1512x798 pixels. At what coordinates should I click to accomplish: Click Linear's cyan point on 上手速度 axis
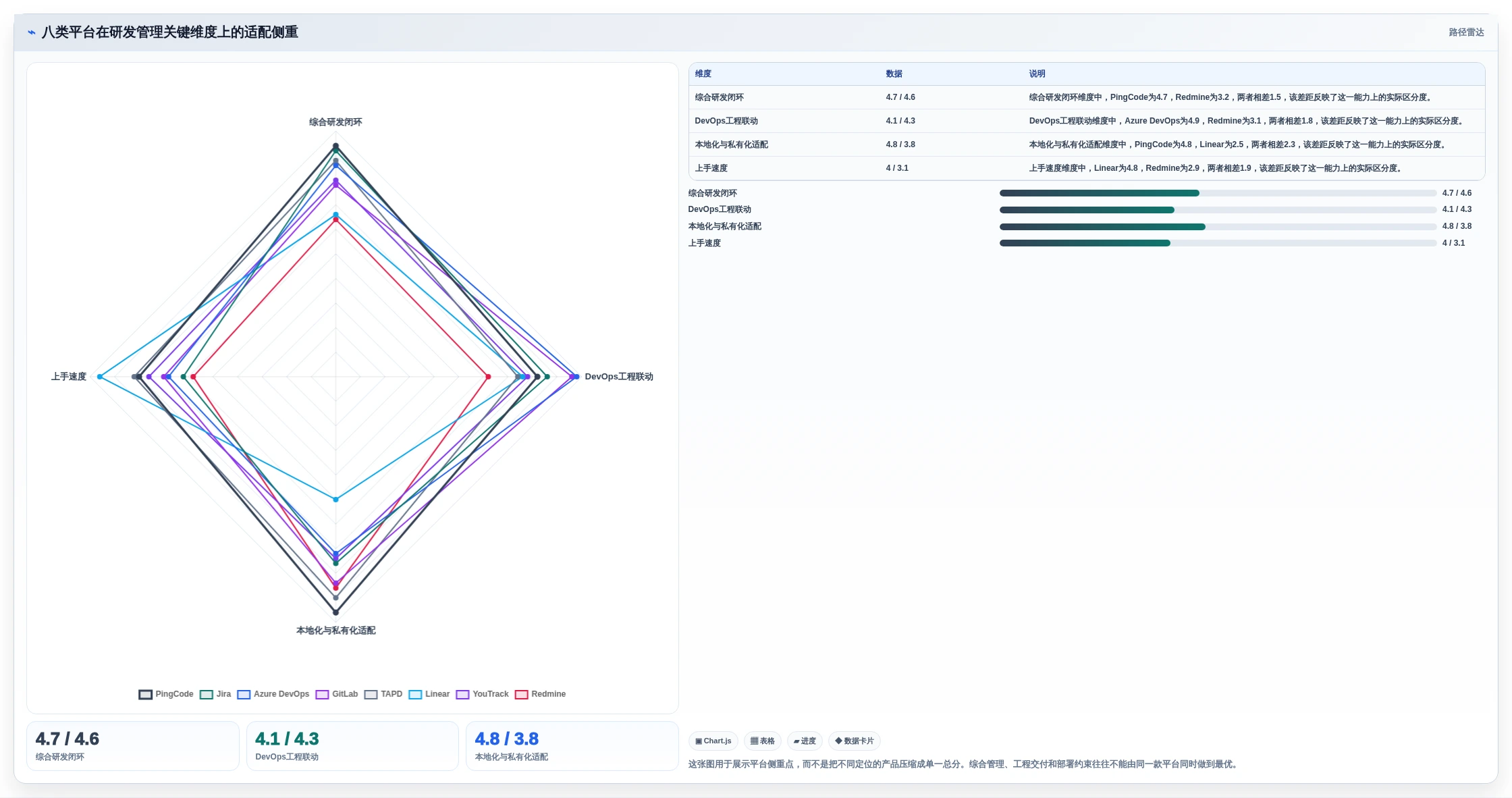coord(100,377)
